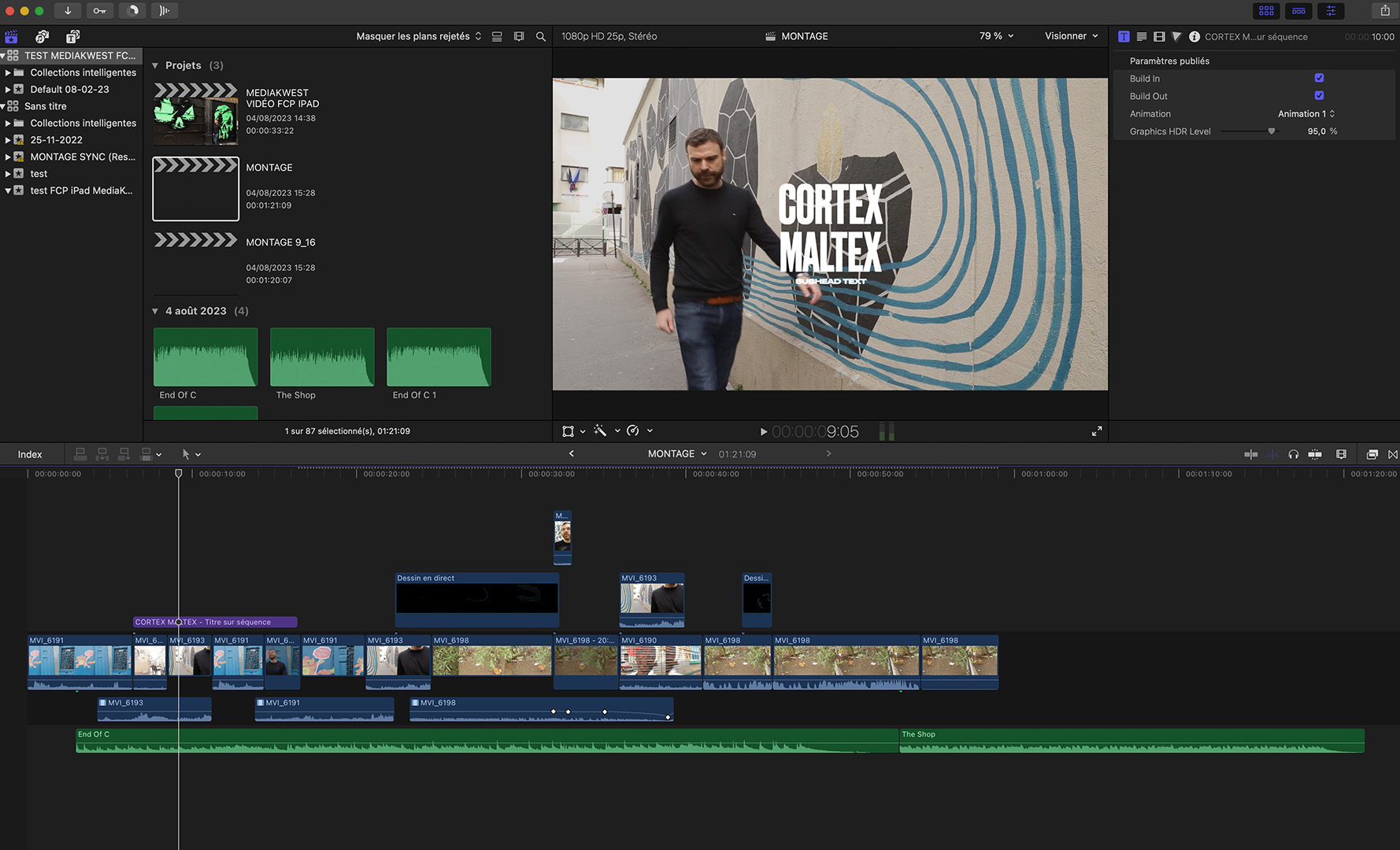1400x850 pixels.
Task: Disable the Build Out checkbox
Action: [x=1319, y=96]
